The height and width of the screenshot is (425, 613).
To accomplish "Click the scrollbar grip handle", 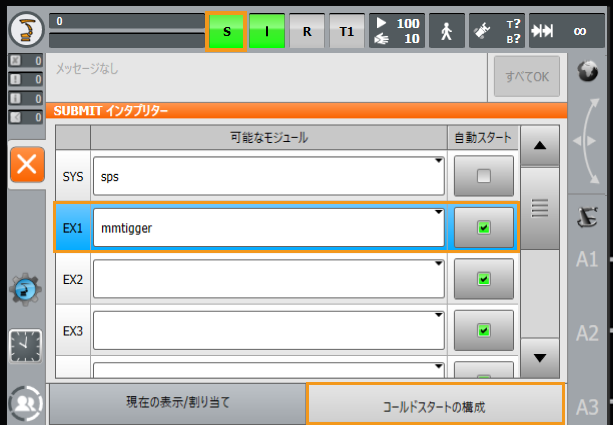I will [x=540, y=208].
